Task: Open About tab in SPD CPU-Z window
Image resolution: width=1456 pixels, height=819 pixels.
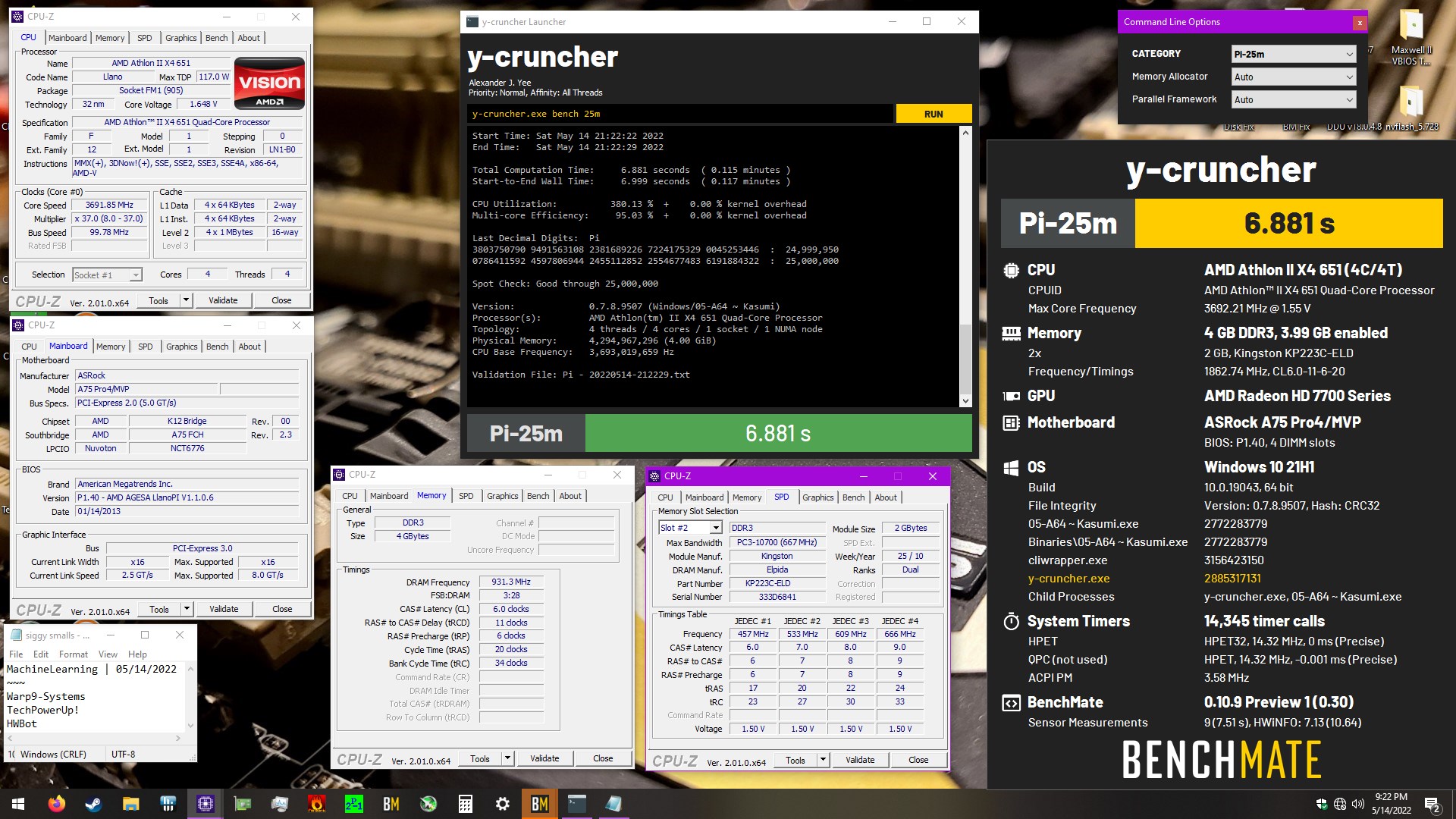Action: click(x=886, y=497)
